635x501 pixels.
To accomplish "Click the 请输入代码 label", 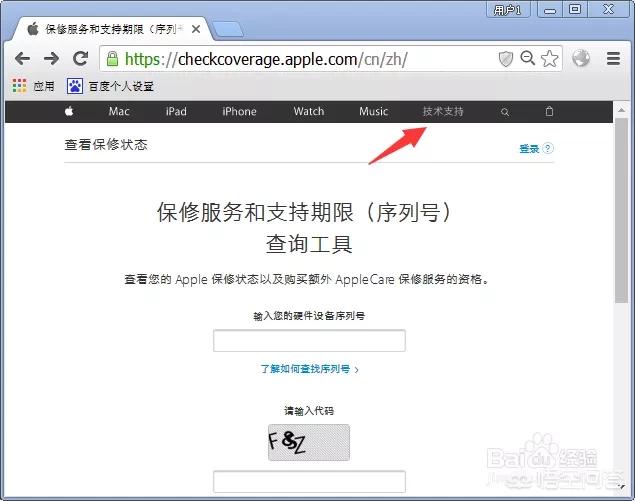I will (309, 411).
